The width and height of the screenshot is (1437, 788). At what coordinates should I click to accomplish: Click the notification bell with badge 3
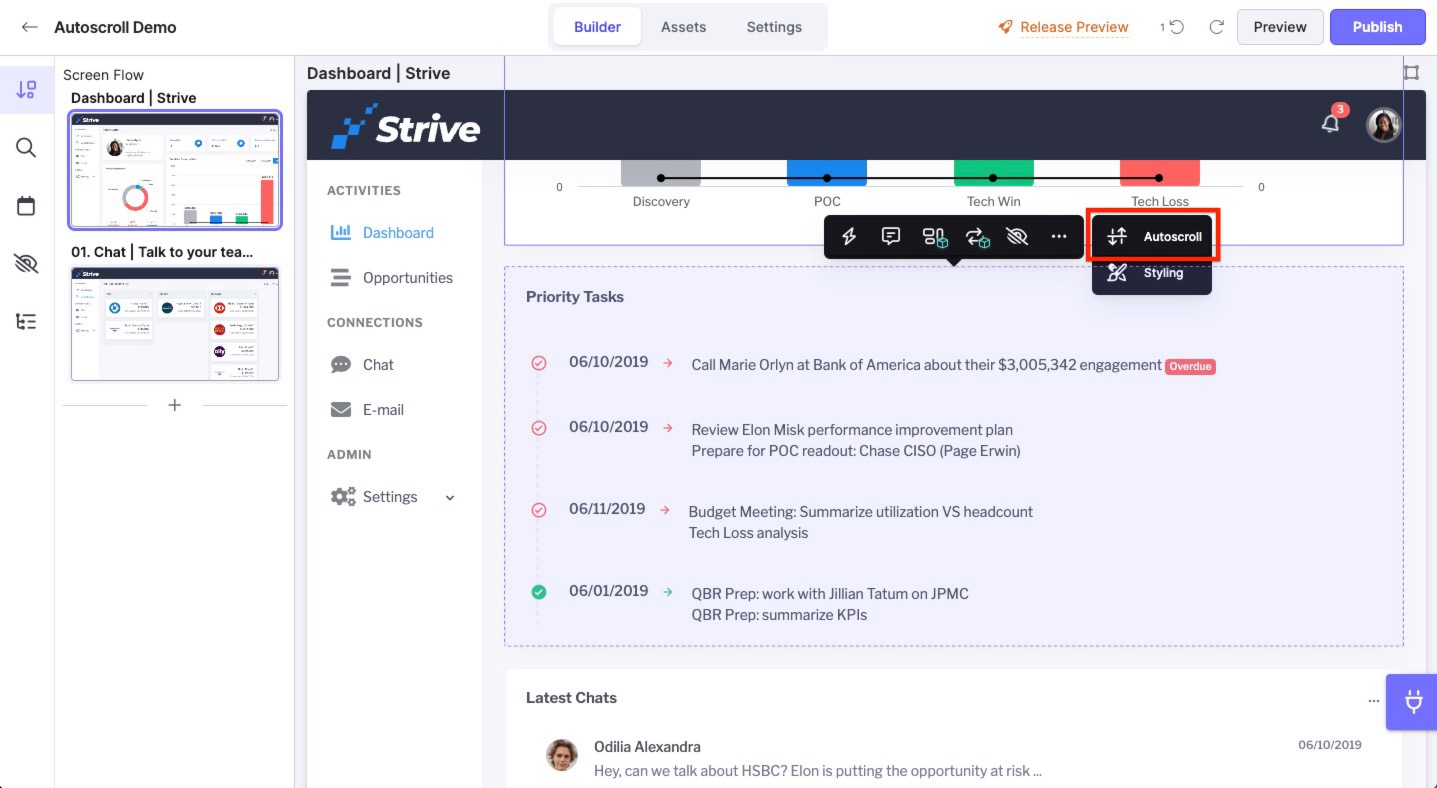point(1330,124)
